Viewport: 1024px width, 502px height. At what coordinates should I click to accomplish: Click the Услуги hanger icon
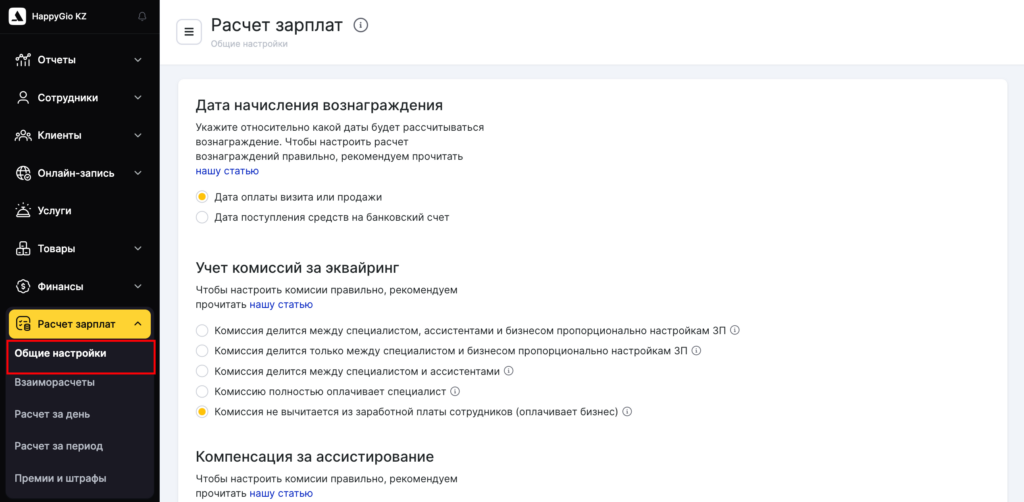tap(24, 211)
